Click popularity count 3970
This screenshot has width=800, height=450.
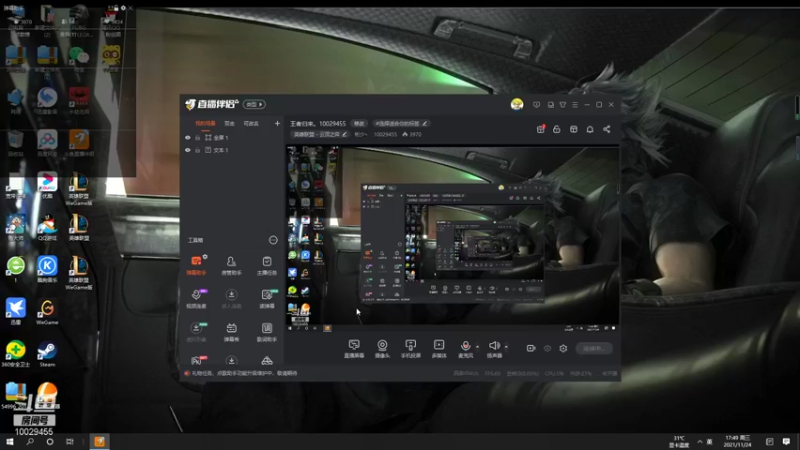[412, 134]
